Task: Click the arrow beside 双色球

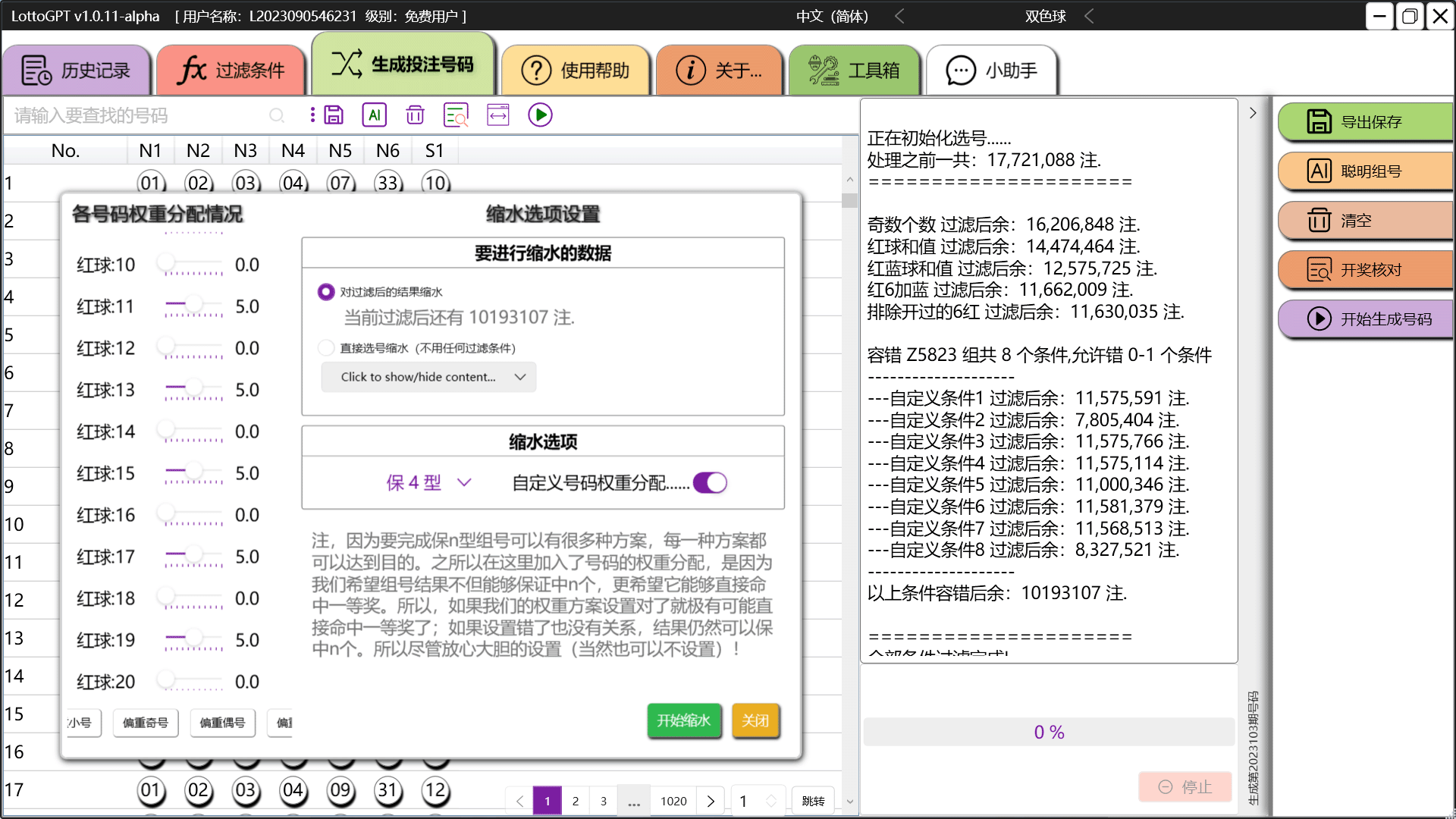Action: point(1089,16)
